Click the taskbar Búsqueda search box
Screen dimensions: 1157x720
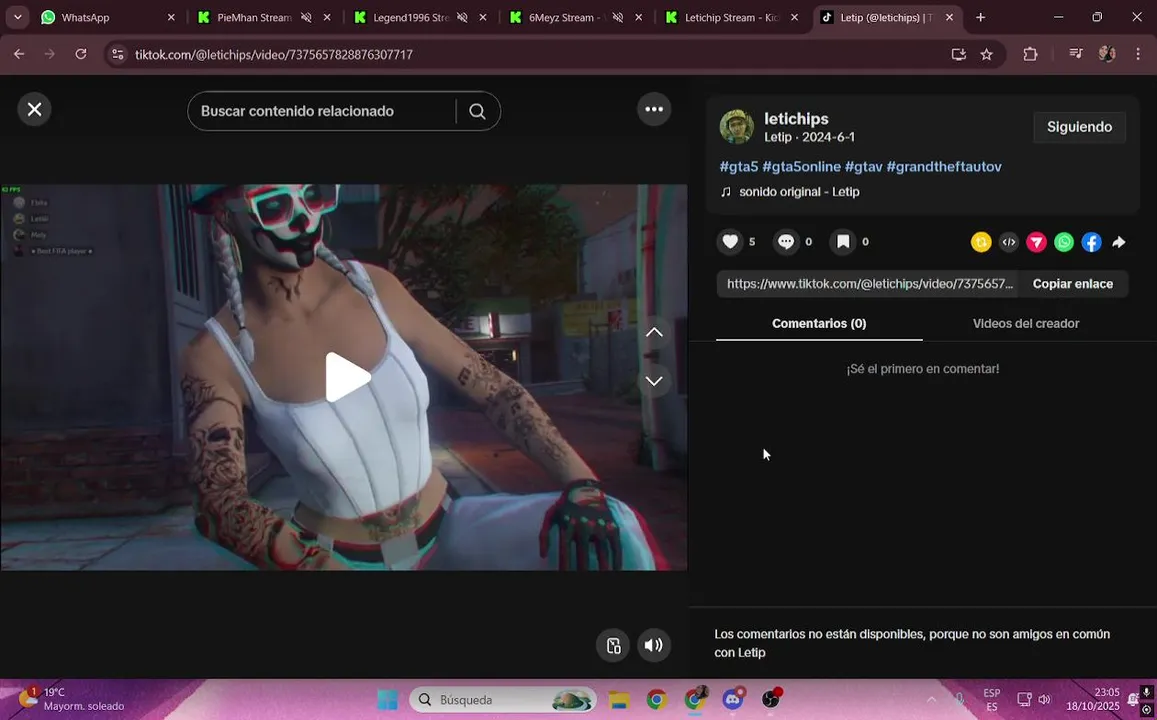coord(502,700)
